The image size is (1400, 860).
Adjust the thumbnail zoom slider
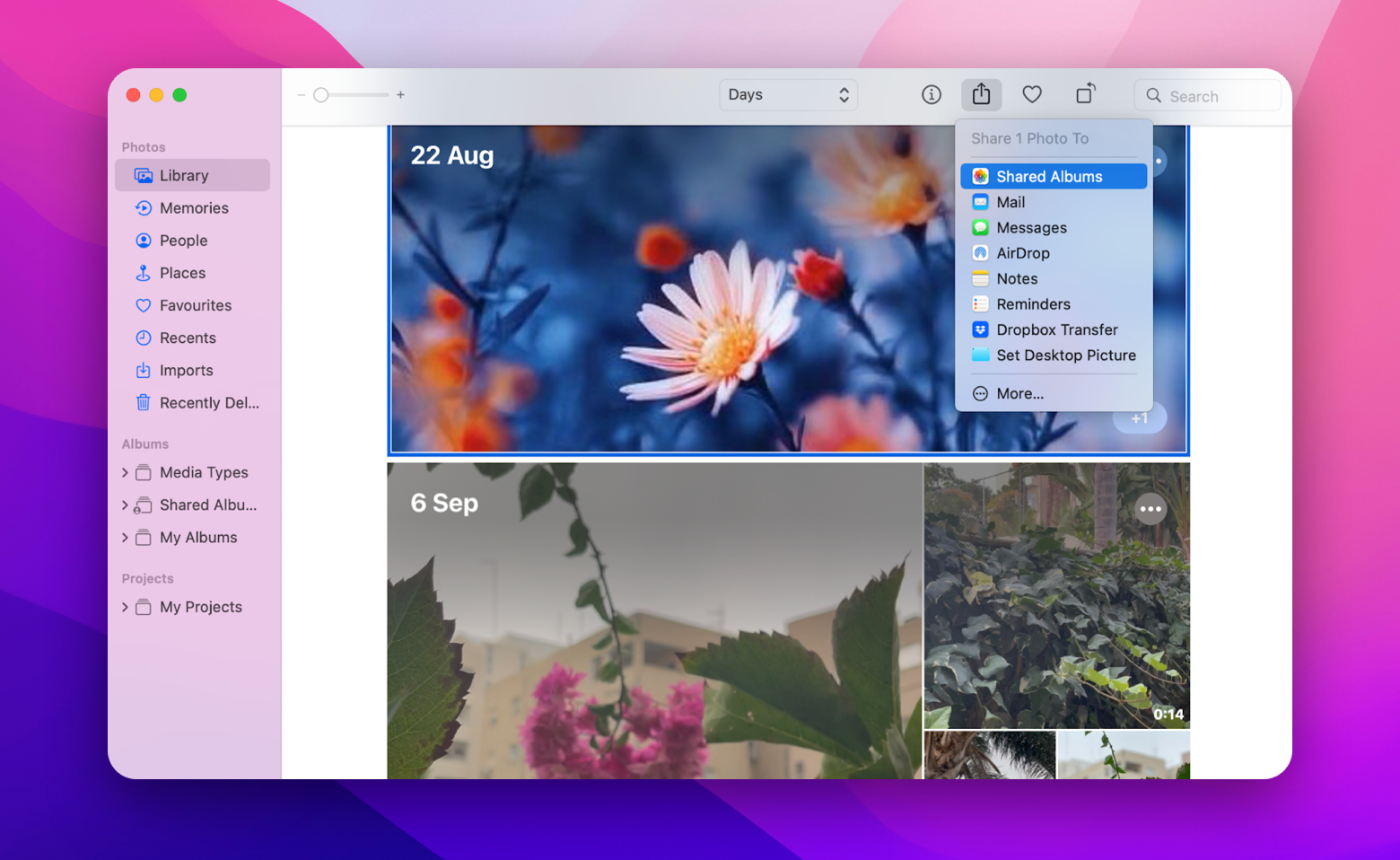tap(323, 93)
